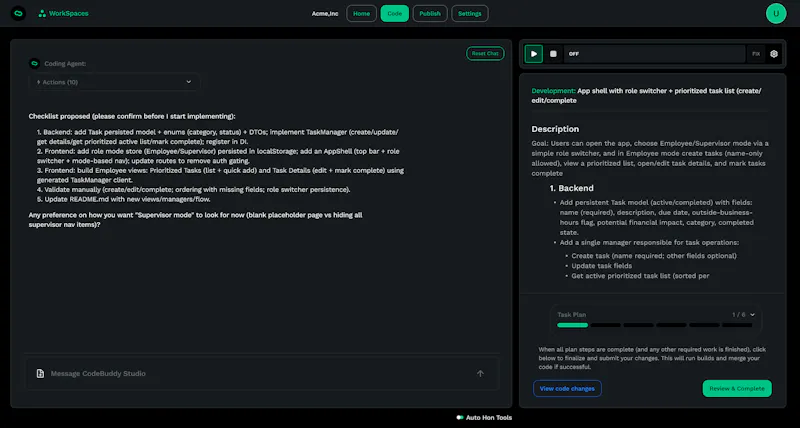Click Review & Complete button

(x=737, y=388)
